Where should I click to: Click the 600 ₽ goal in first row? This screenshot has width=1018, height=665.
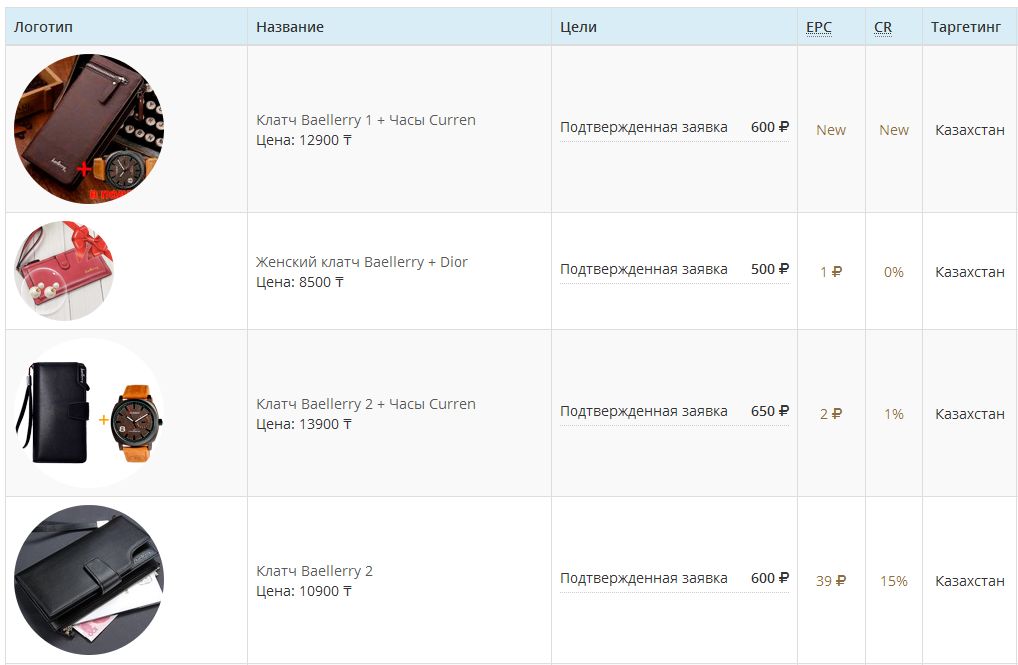(769, 127)
